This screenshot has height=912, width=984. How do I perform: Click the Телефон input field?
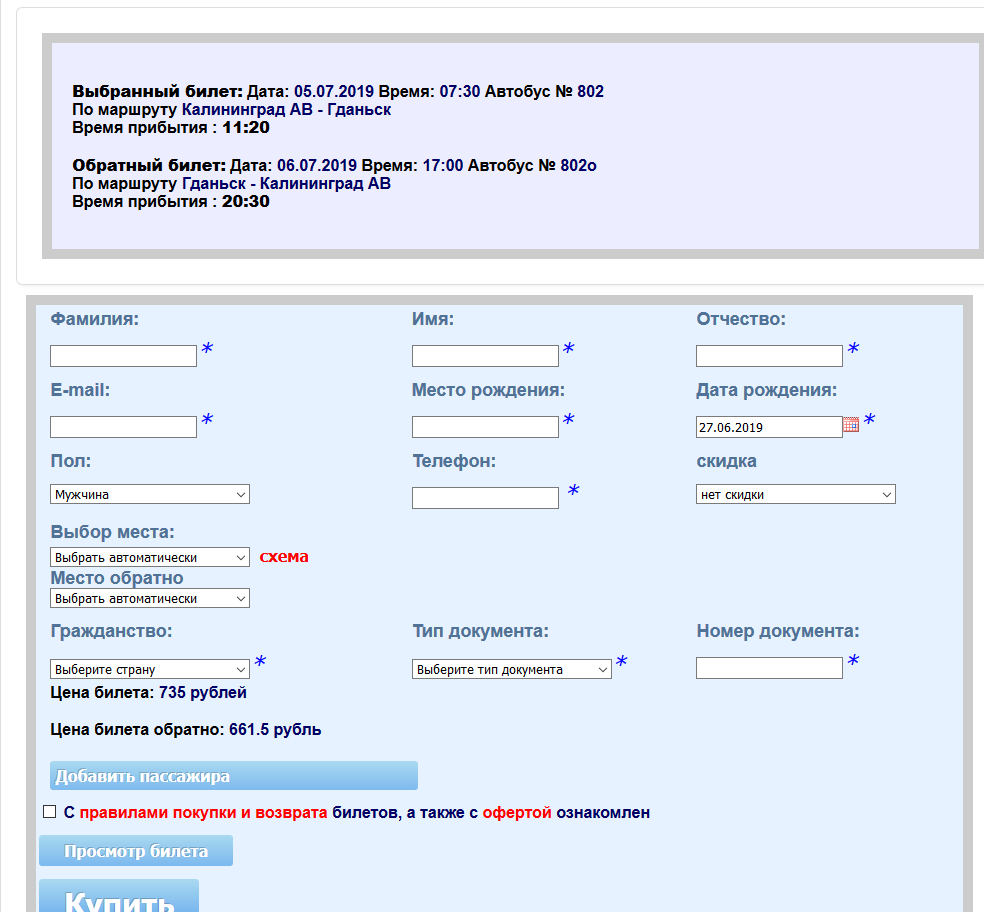[485, 498]
